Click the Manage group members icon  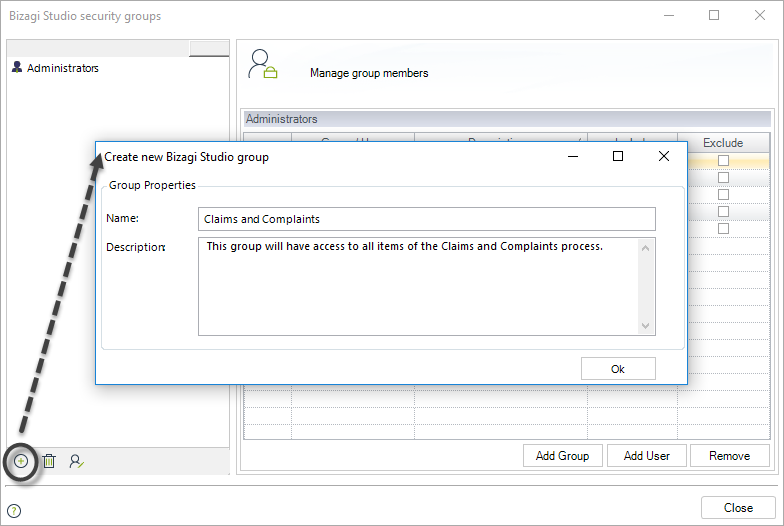(262, 64)
